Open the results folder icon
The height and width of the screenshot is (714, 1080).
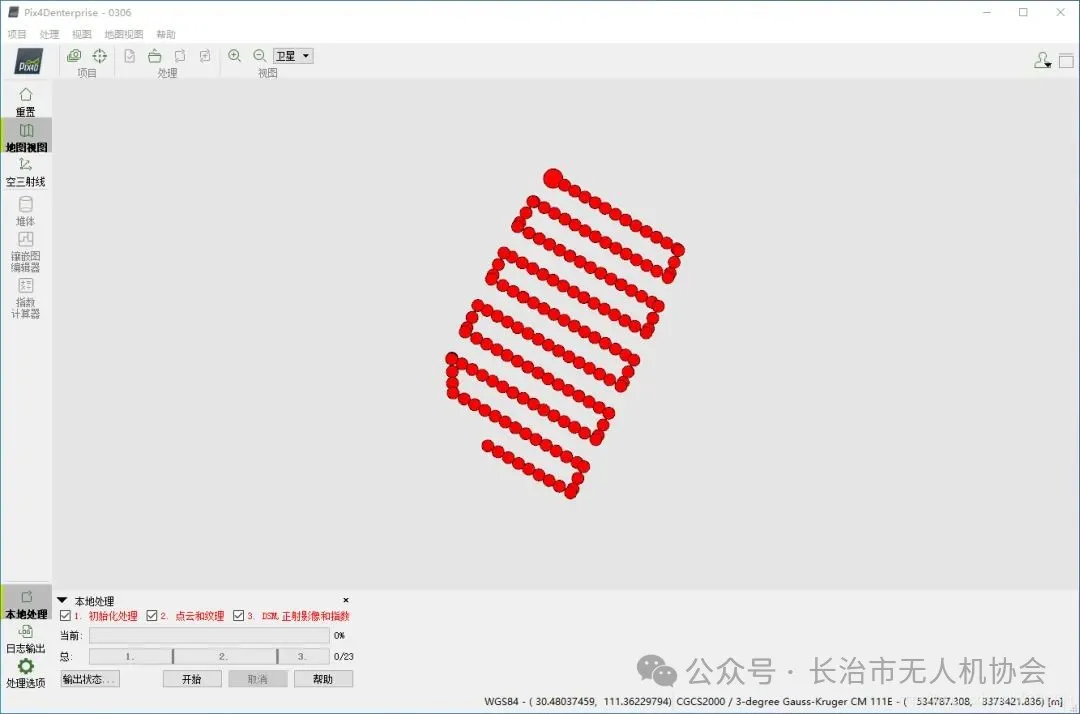[154, 56]
